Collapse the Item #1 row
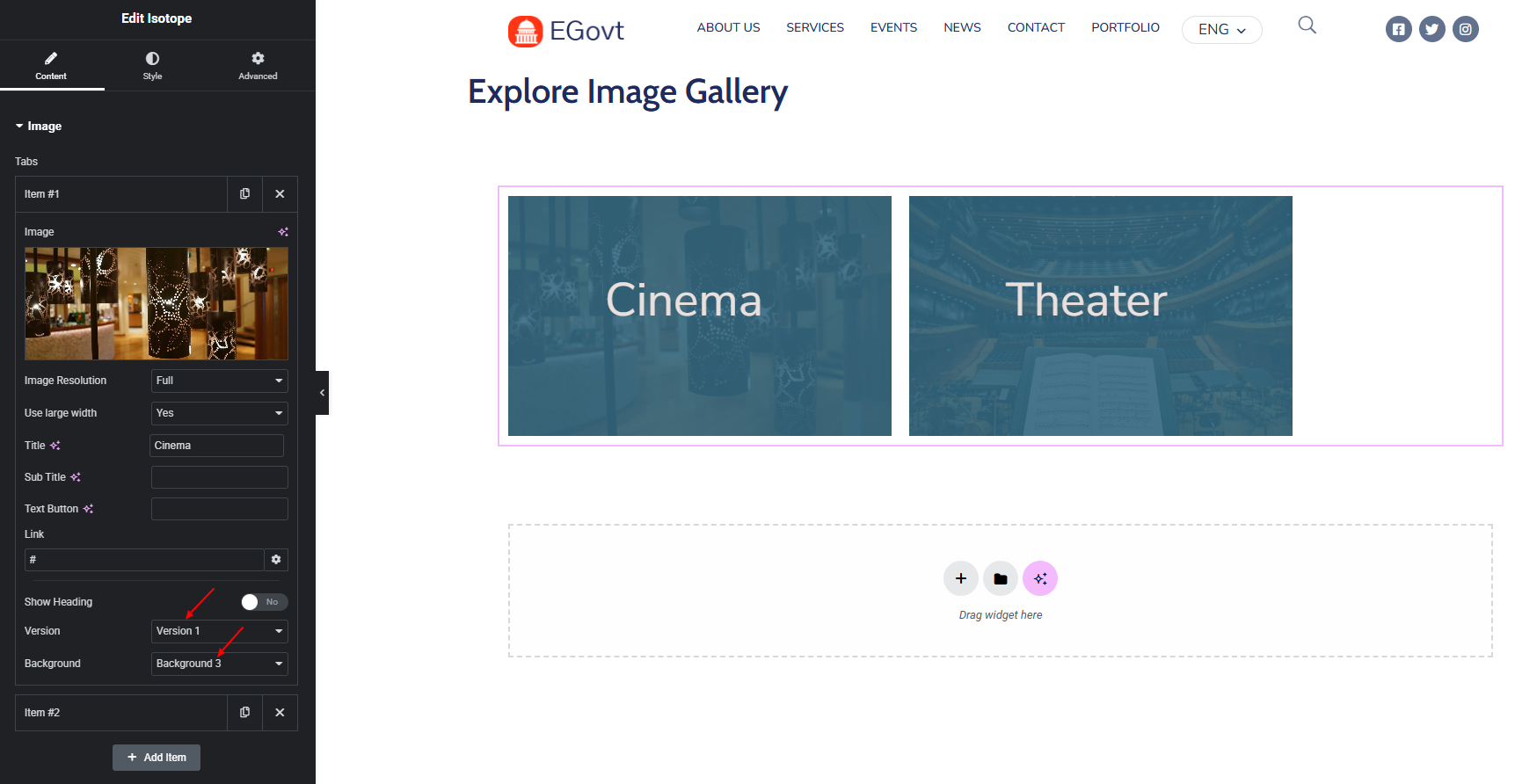 pos(120,194)
